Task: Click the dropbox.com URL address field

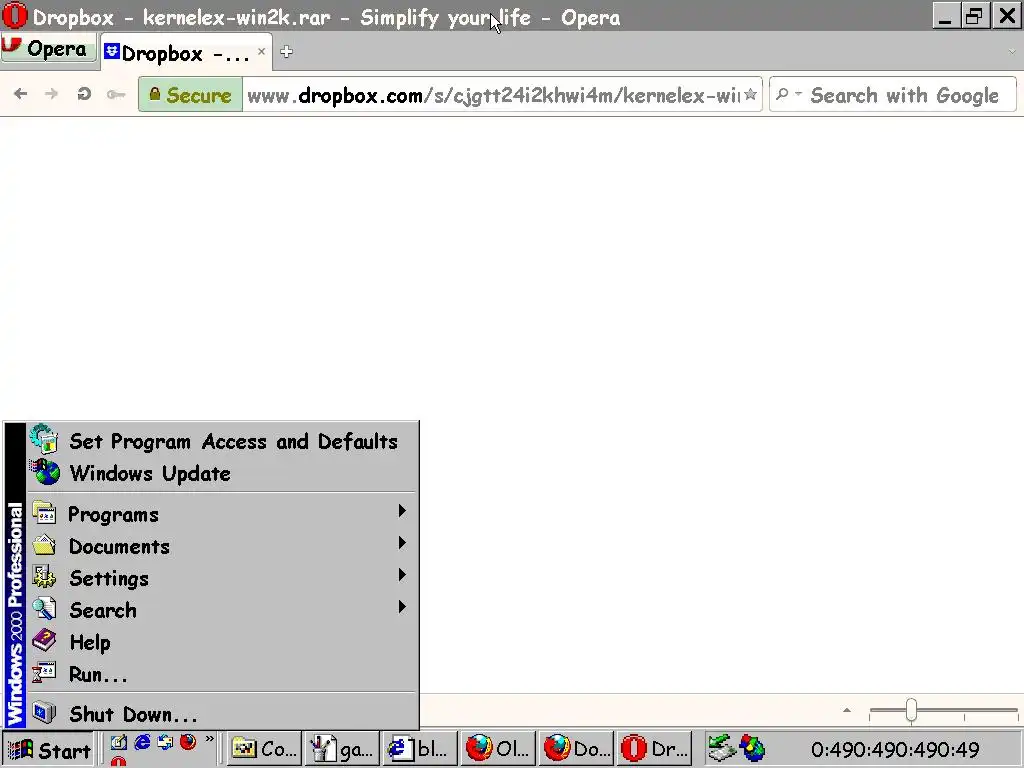Action: pos(493,95)
